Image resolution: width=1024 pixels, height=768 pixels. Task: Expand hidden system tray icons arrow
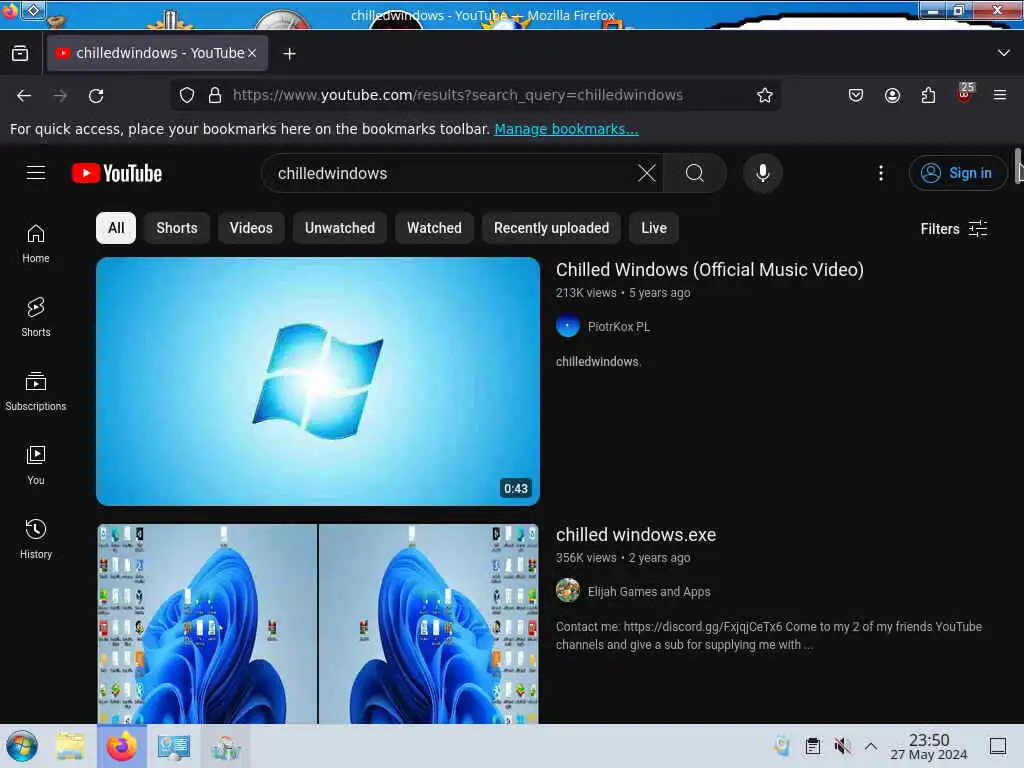pos(871,746)
